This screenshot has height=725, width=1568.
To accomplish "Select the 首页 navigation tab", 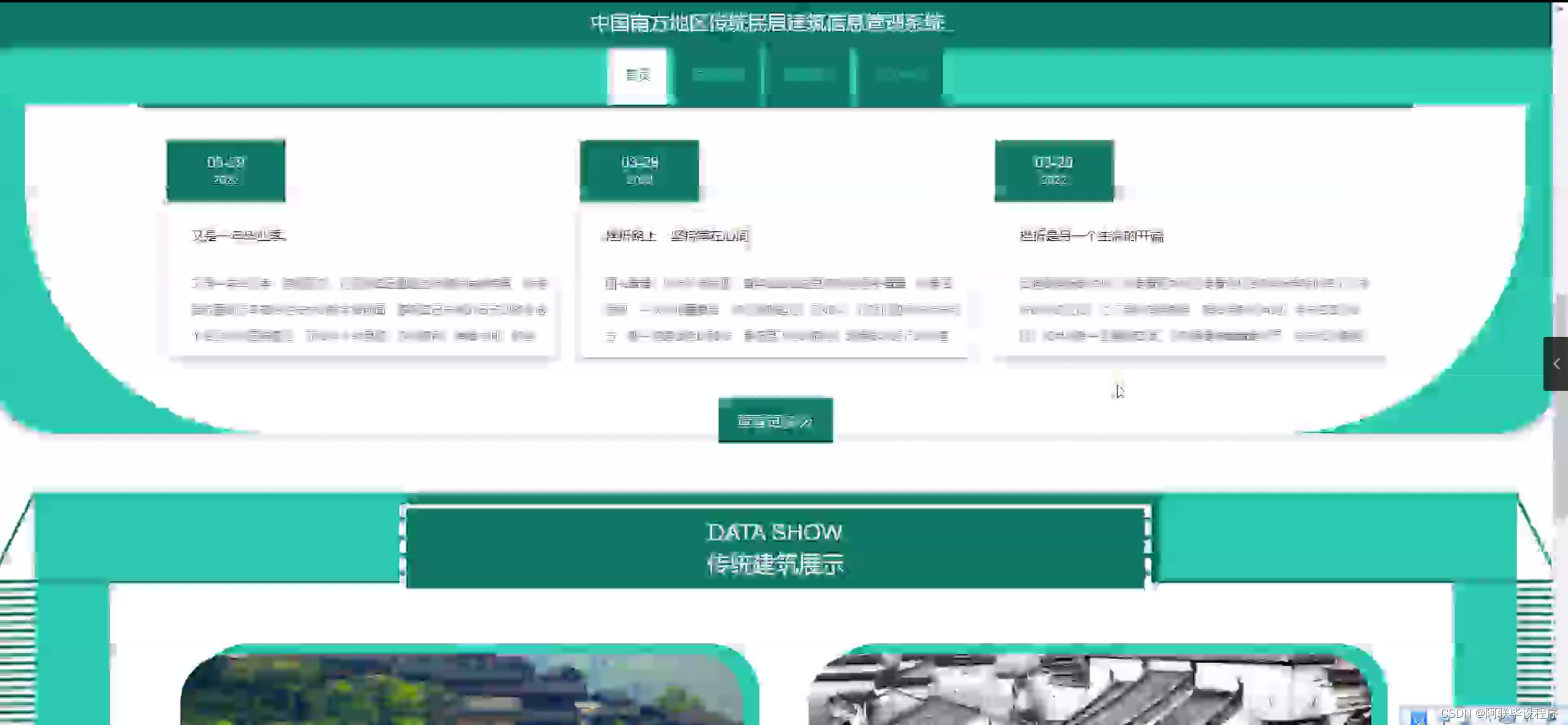I will coord(637,75).
